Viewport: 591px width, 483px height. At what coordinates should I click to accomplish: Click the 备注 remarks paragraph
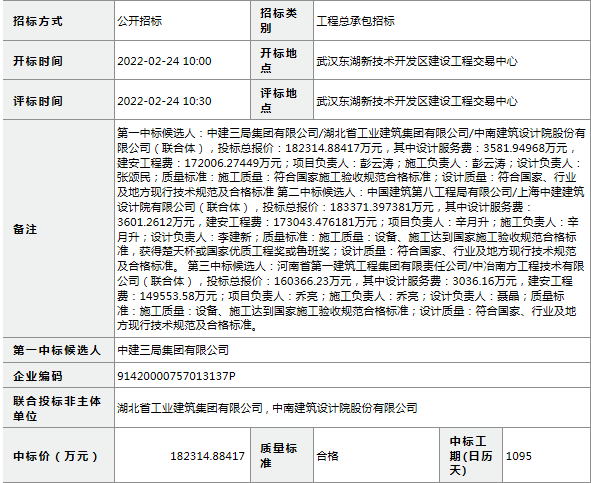[351, 229]
